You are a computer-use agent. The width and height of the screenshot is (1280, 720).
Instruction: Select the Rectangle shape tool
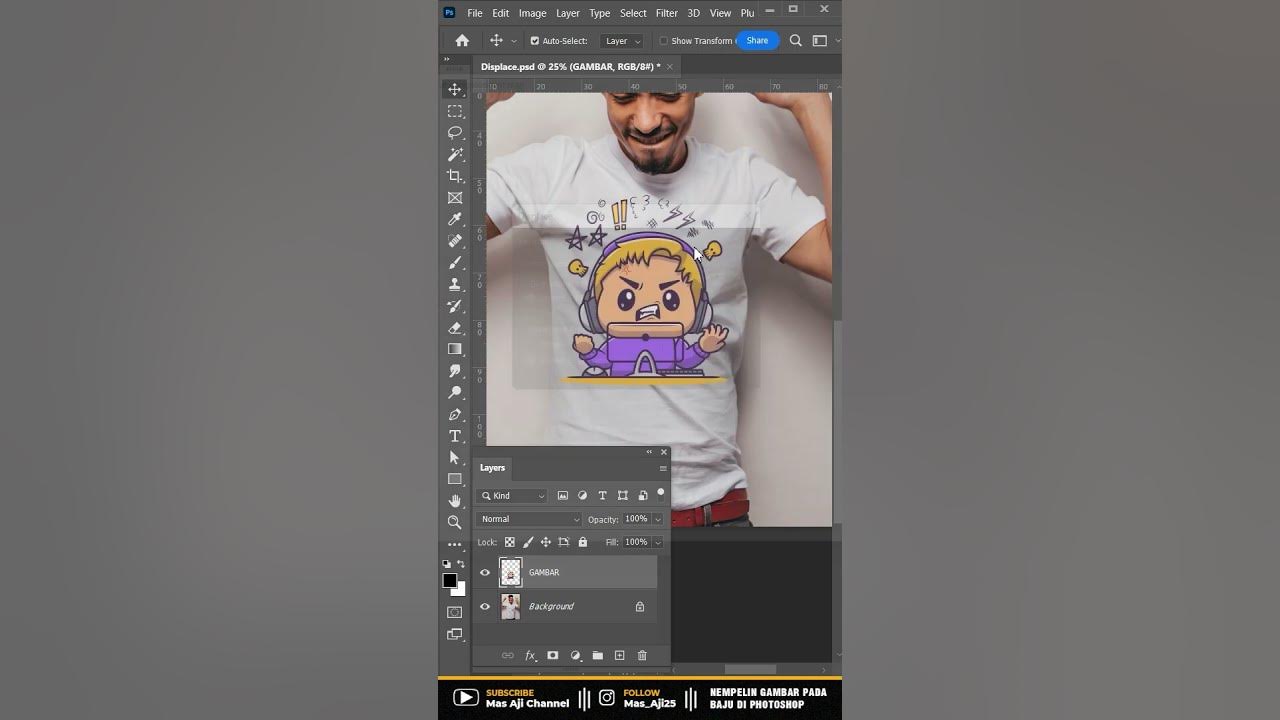[x=455, y=479]
